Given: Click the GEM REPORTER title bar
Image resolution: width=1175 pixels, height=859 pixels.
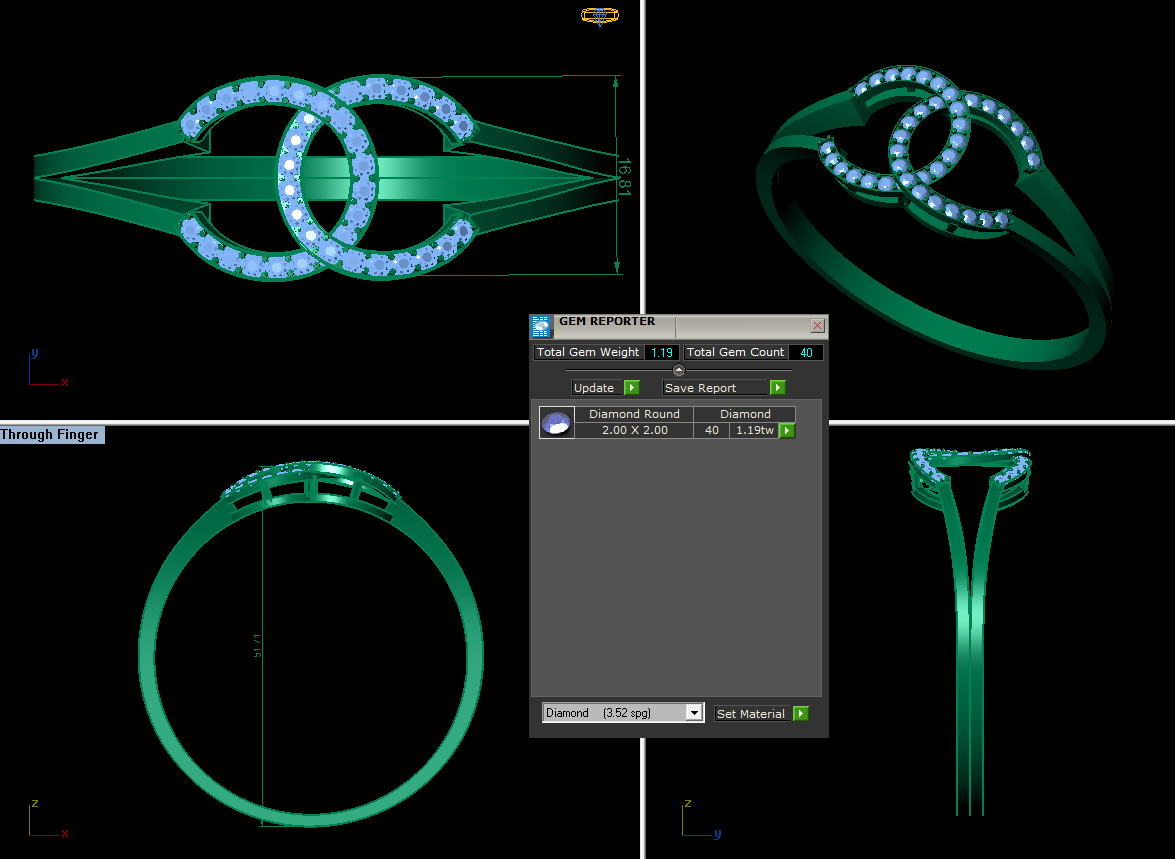Looking at the screenshot, I should click(678, 326).
